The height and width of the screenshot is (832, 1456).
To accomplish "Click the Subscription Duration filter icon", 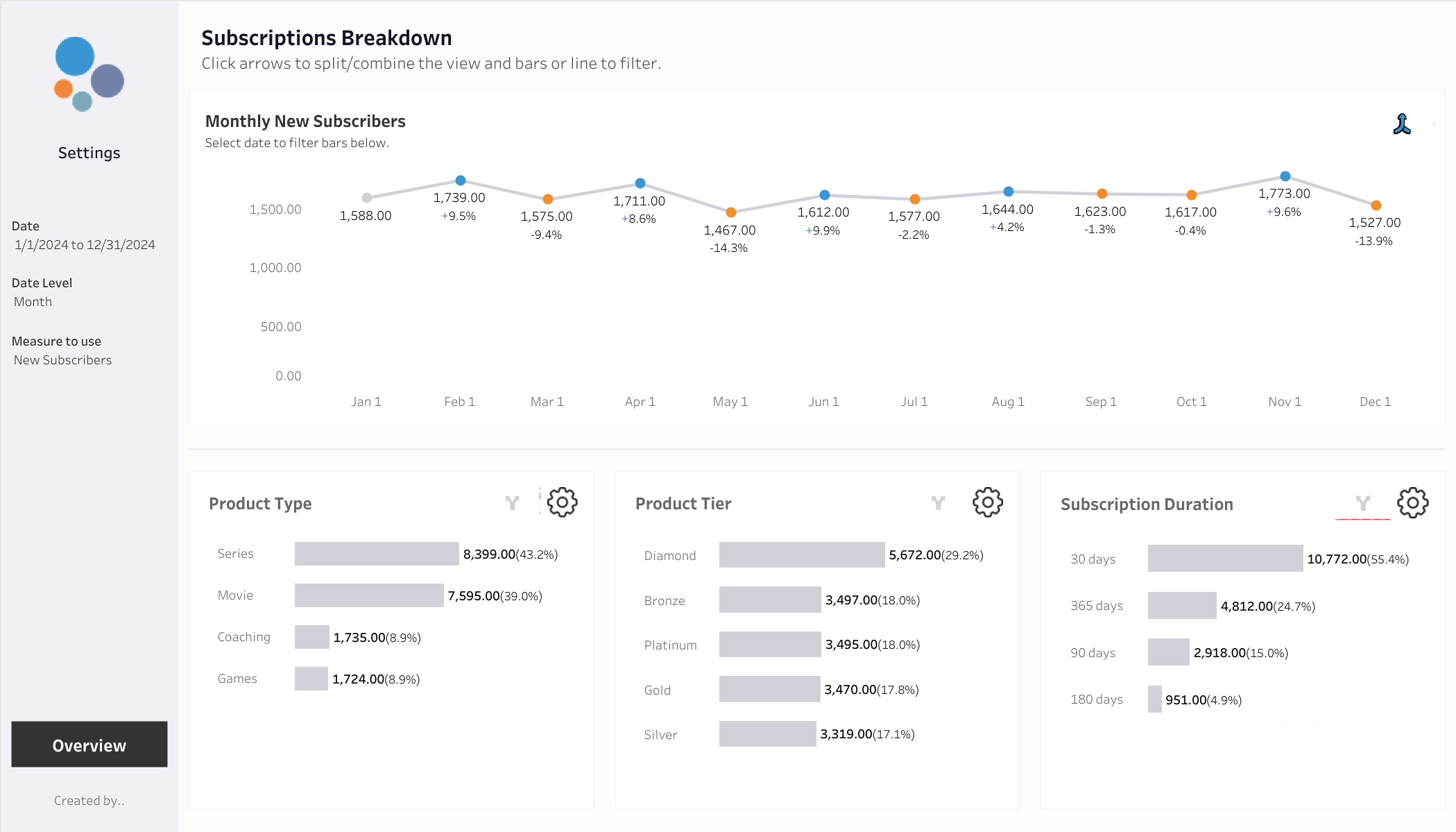I will click(1363, 503).
